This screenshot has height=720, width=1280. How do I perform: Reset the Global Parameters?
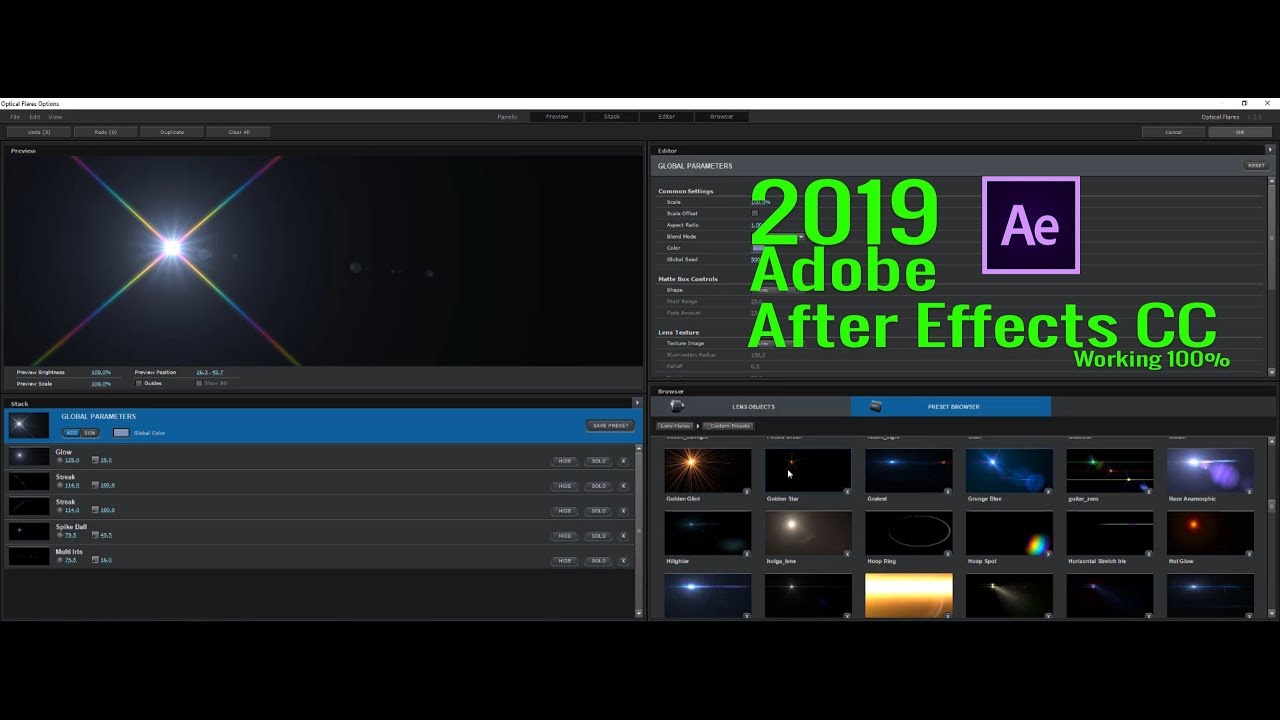(x=1256, y=166)
